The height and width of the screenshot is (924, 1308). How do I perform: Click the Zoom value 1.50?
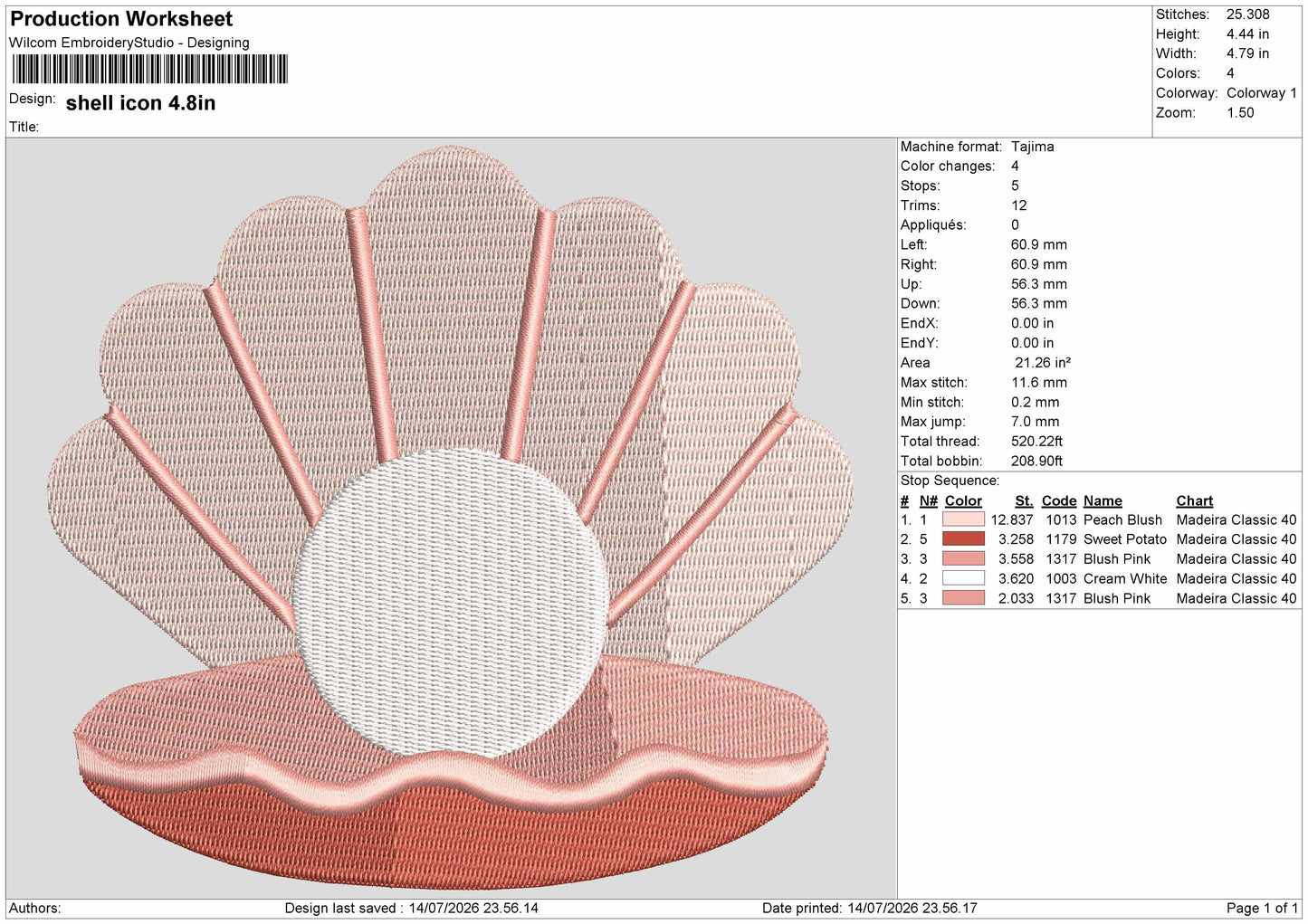[x=1240, y=113]
